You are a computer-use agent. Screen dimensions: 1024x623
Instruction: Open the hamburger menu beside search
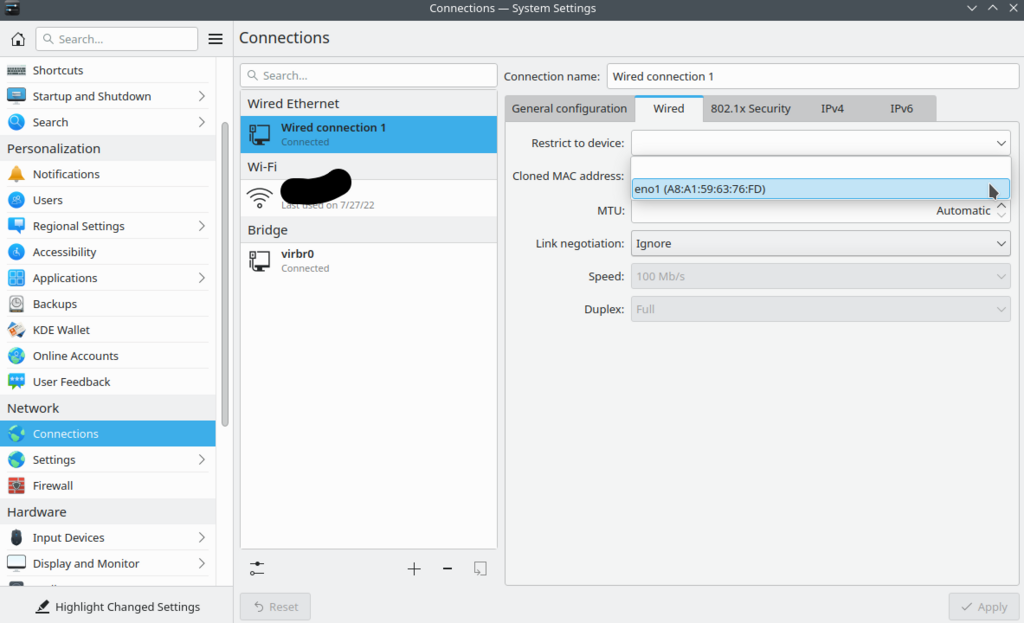coord(215,39)
